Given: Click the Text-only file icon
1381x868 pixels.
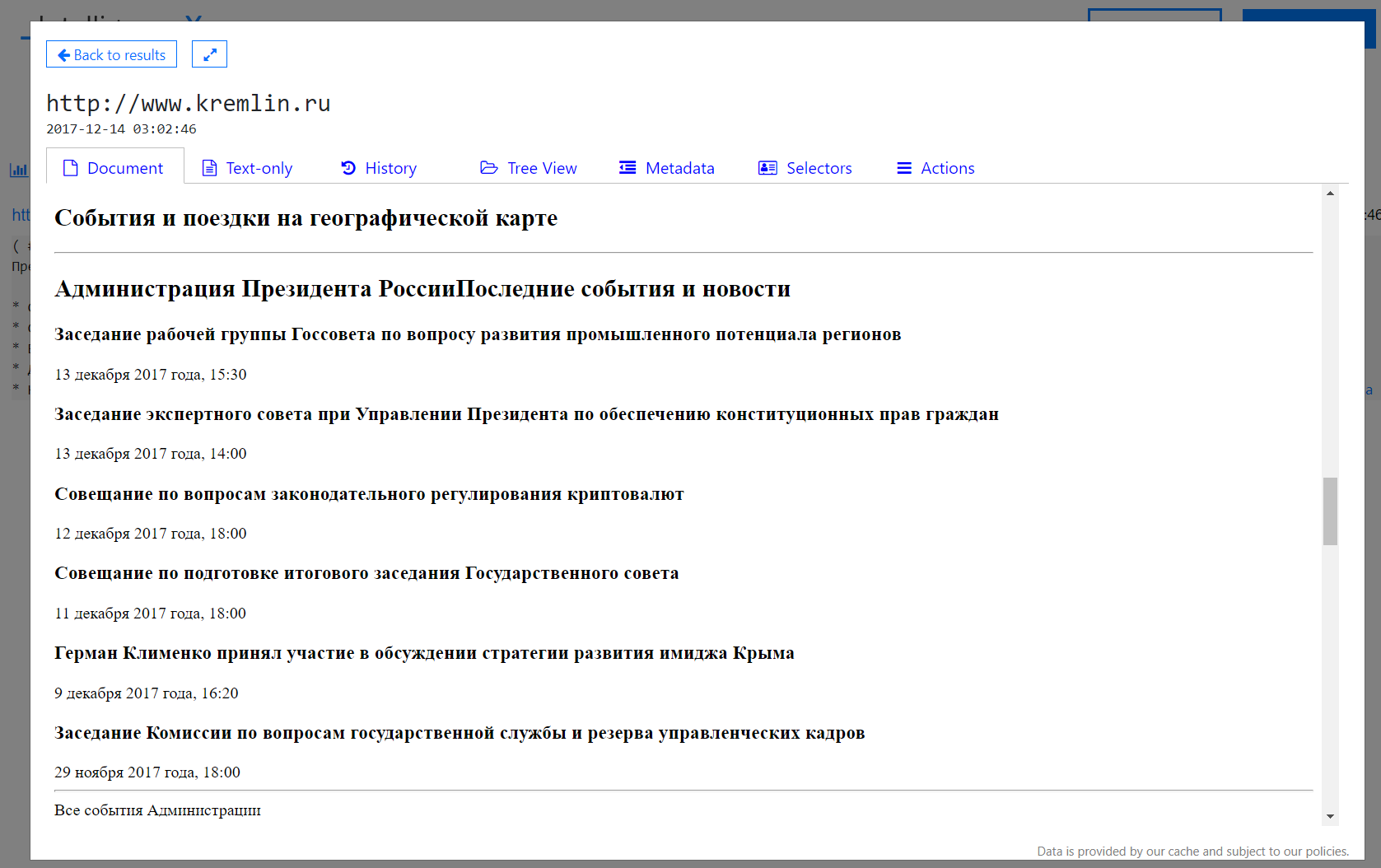Looking at the screenshot, I should point(210,168).
